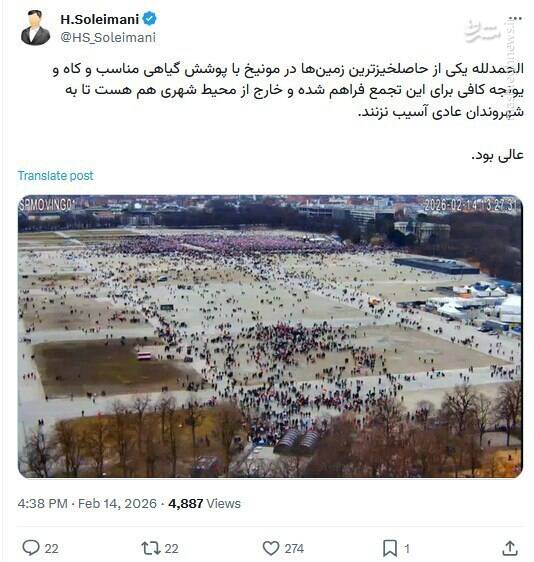Open the share upload icon
534x562 pixels.
(x=509, y=548)
